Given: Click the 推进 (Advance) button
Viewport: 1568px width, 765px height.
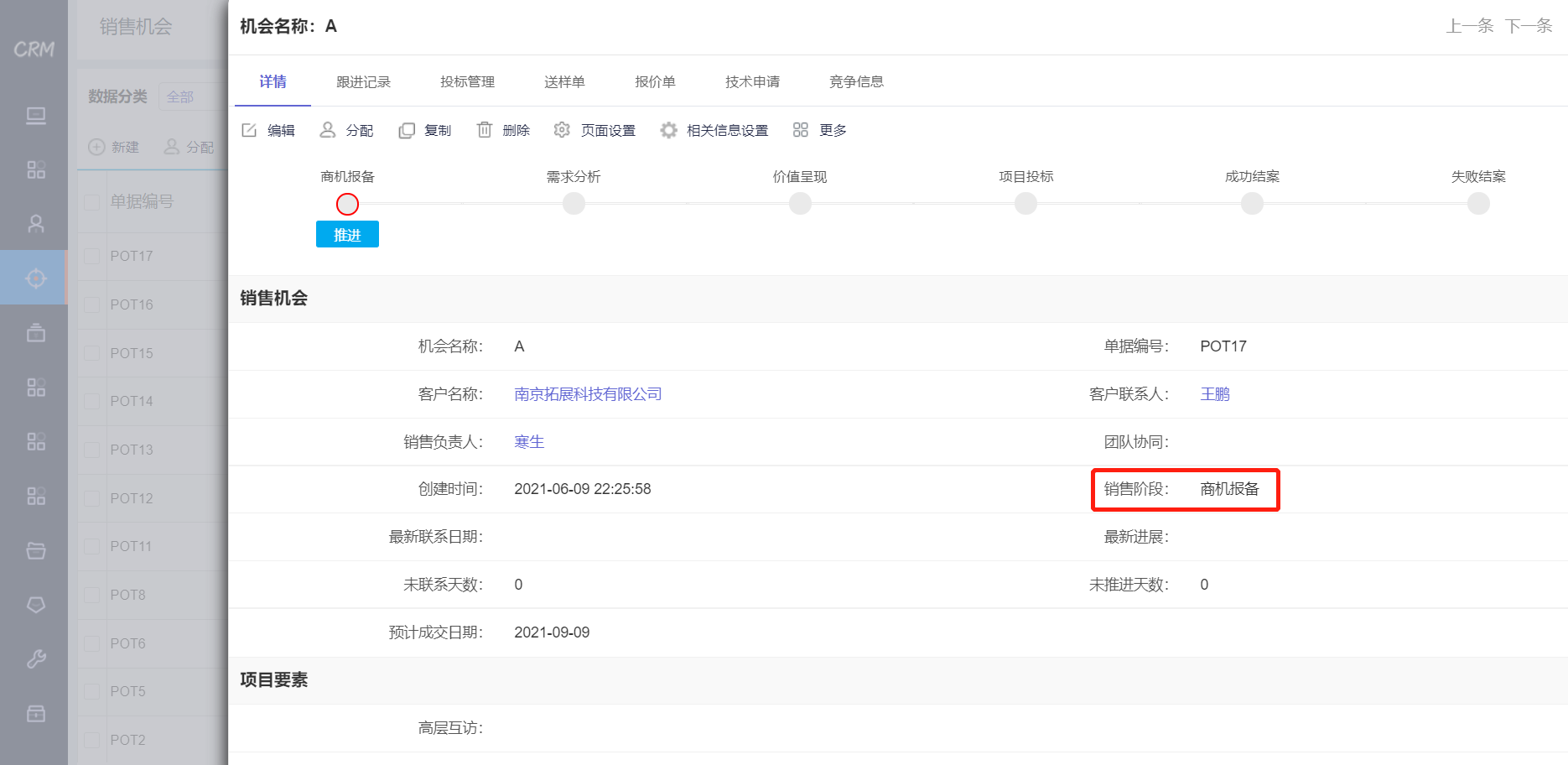Looking at the screenshot, I should point(347,234).
